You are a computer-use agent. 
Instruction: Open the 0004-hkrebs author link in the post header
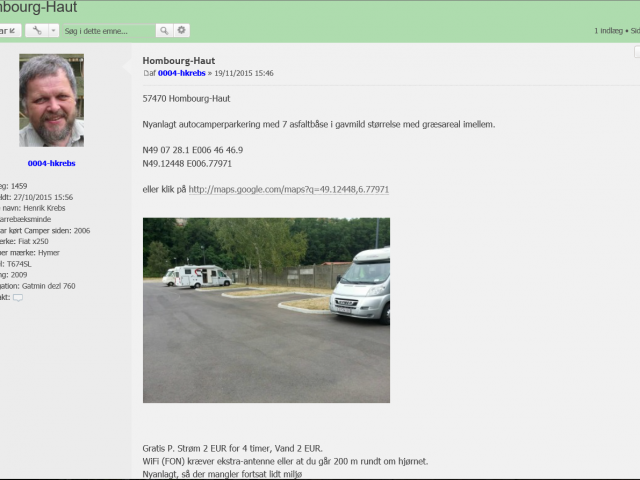(x=182, y=73)
